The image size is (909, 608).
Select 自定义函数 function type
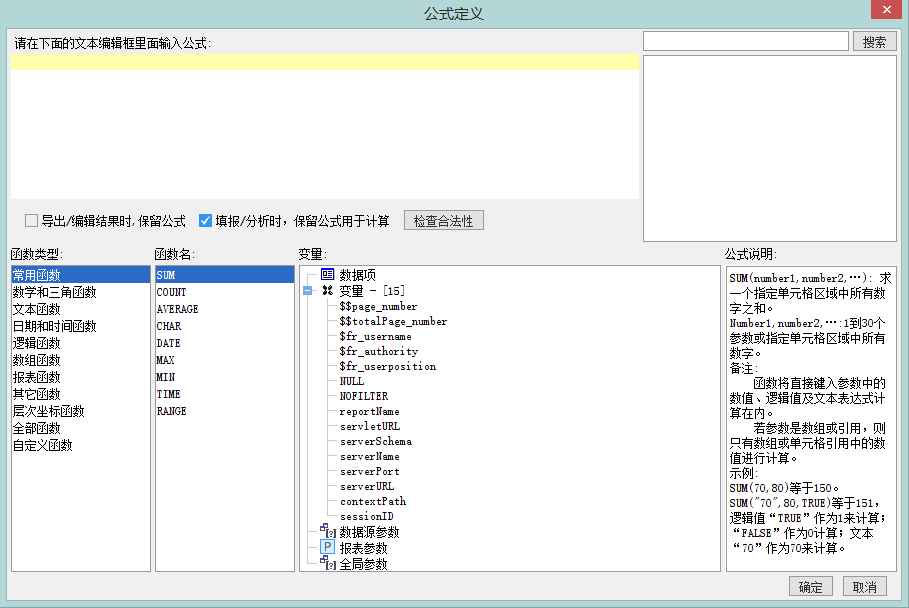pyautogui.click(x=81, y=445)
